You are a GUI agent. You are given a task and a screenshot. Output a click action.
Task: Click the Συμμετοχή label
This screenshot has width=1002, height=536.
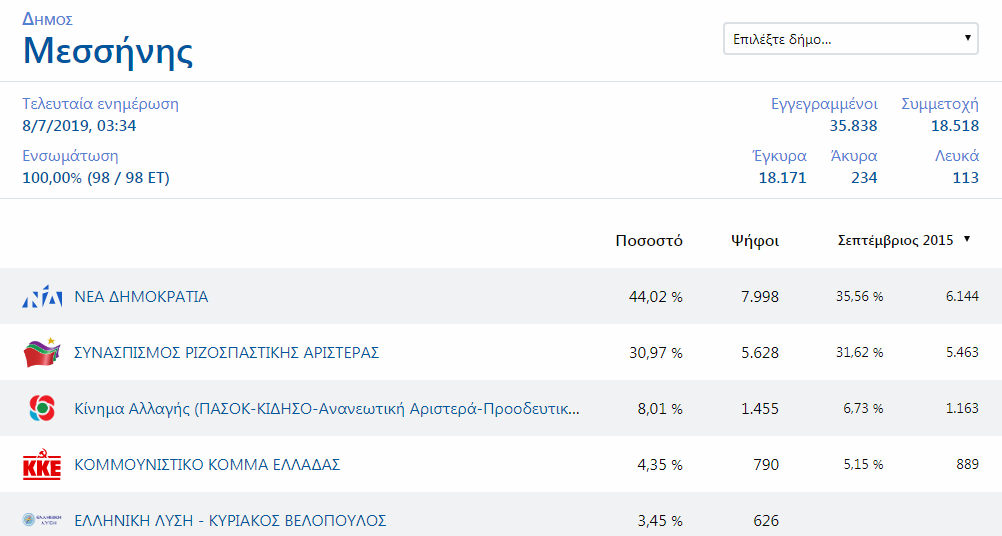[x=940, y=104]
